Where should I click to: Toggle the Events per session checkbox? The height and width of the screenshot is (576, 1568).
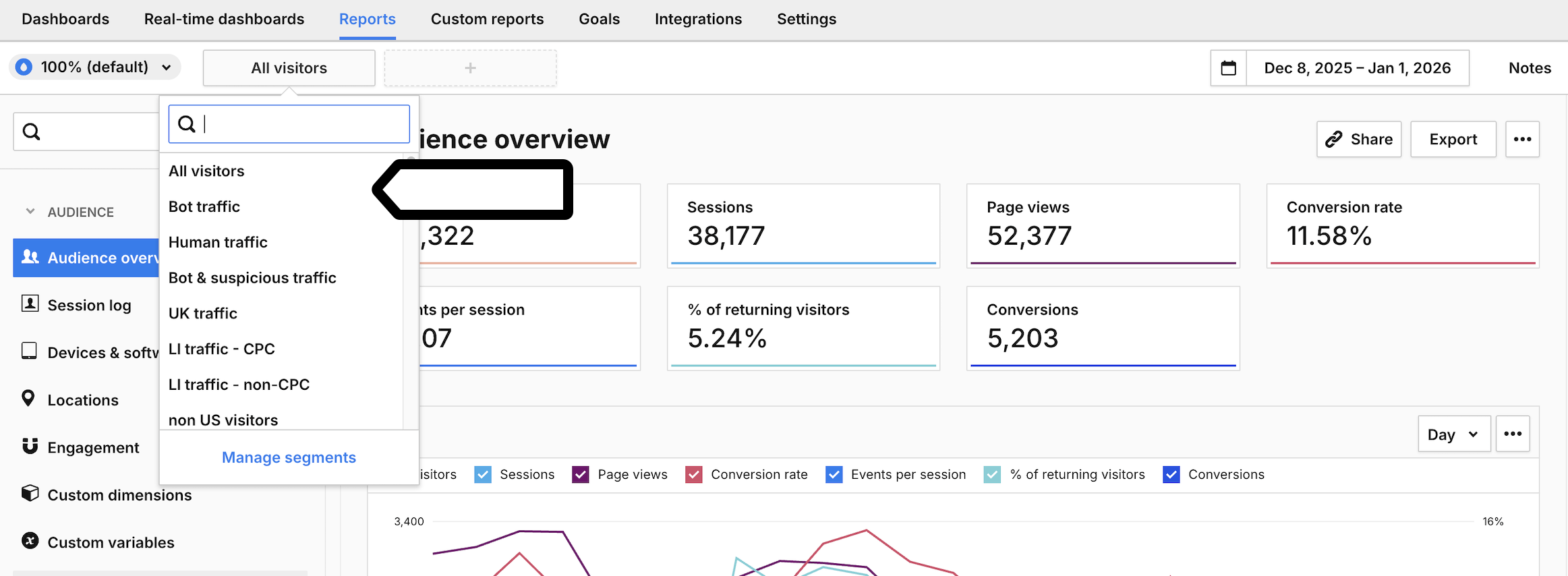pos(834,474)
